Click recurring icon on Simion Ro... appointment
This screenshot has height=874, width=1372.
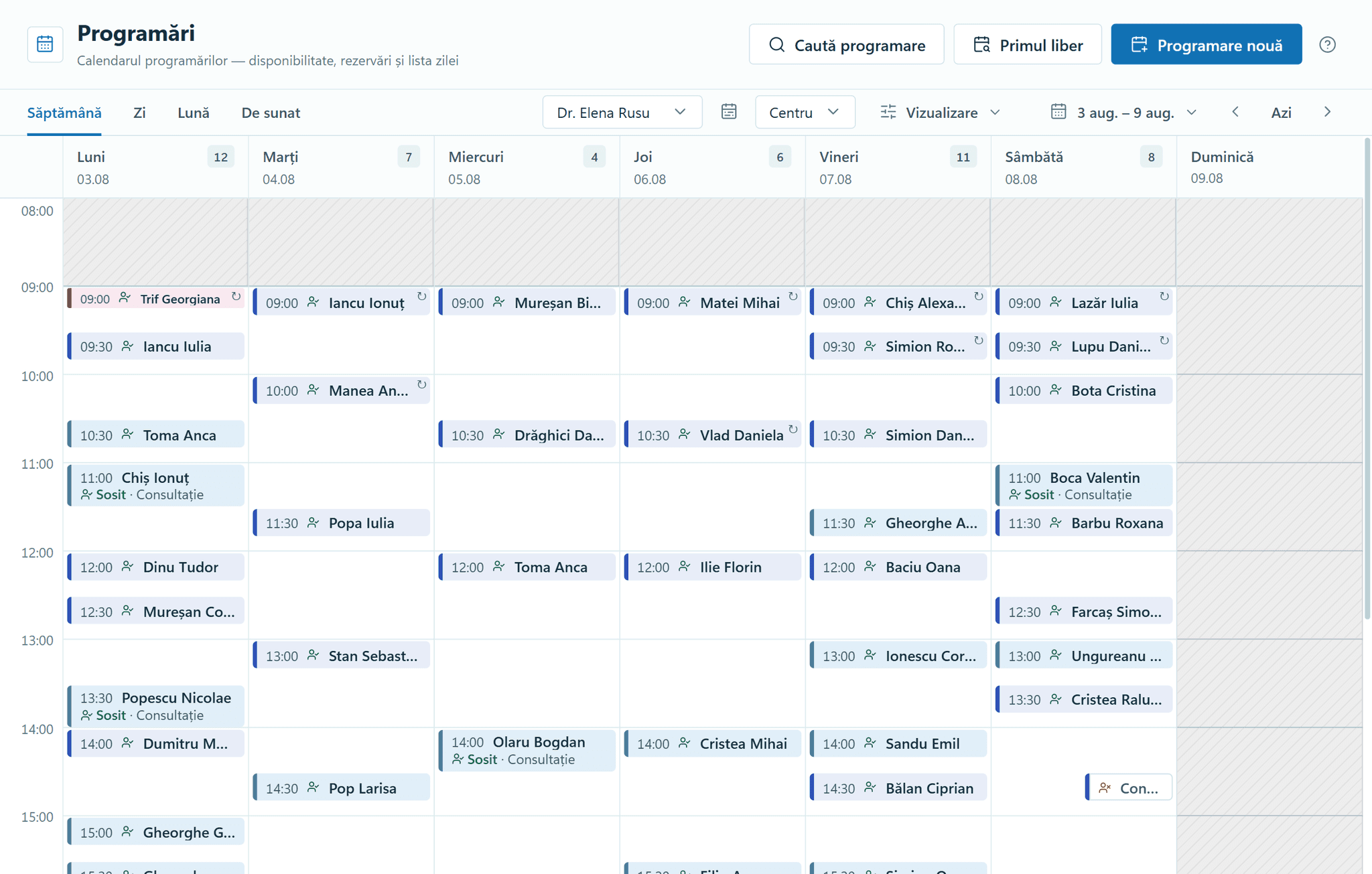pyautogui.click(x=978, y=340)
